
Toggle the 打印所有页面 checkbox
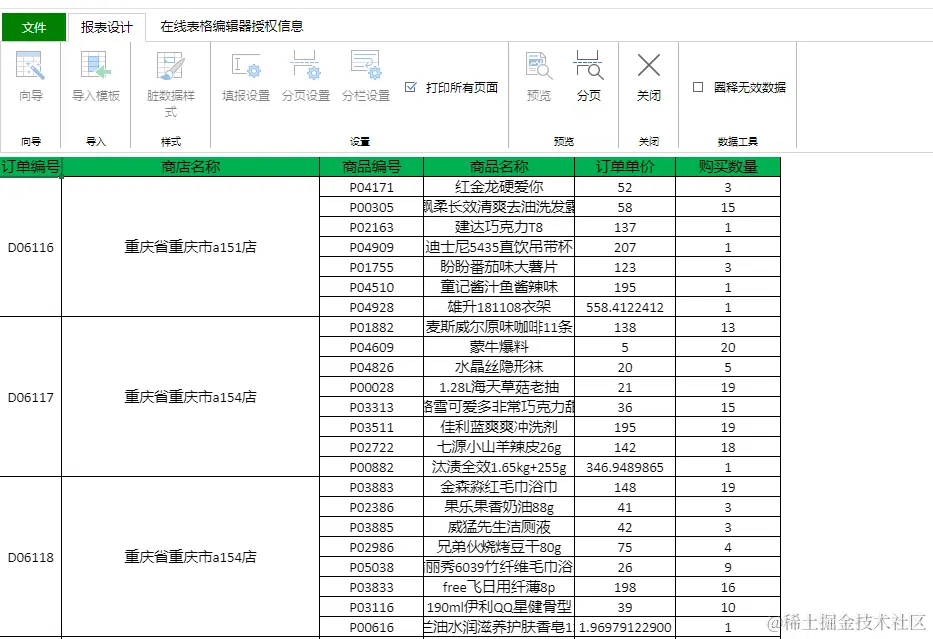pos(411,87)
